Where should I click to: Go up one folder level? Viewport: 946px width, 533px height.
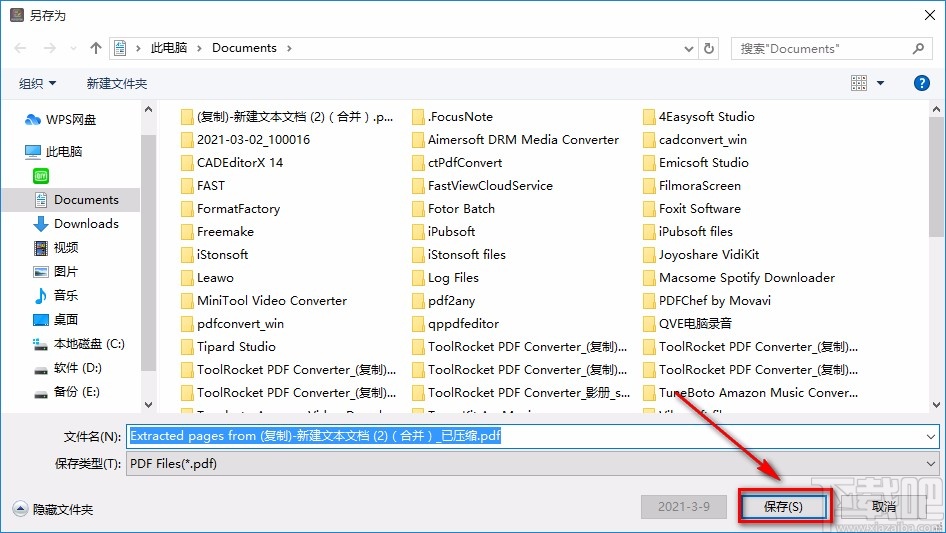95,48
